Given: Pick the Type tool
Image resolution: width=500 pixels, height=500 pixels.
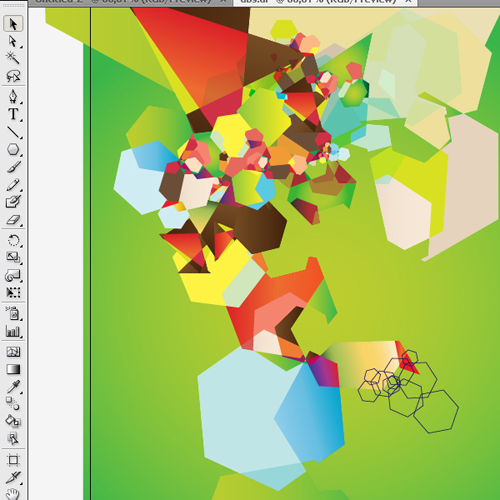Looking at the screenshot, I should pos(13,114).
